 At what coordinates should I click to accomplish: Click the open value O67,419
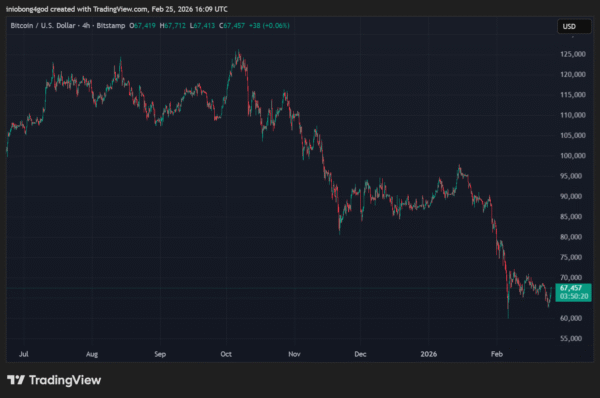(x=142, y=26)
